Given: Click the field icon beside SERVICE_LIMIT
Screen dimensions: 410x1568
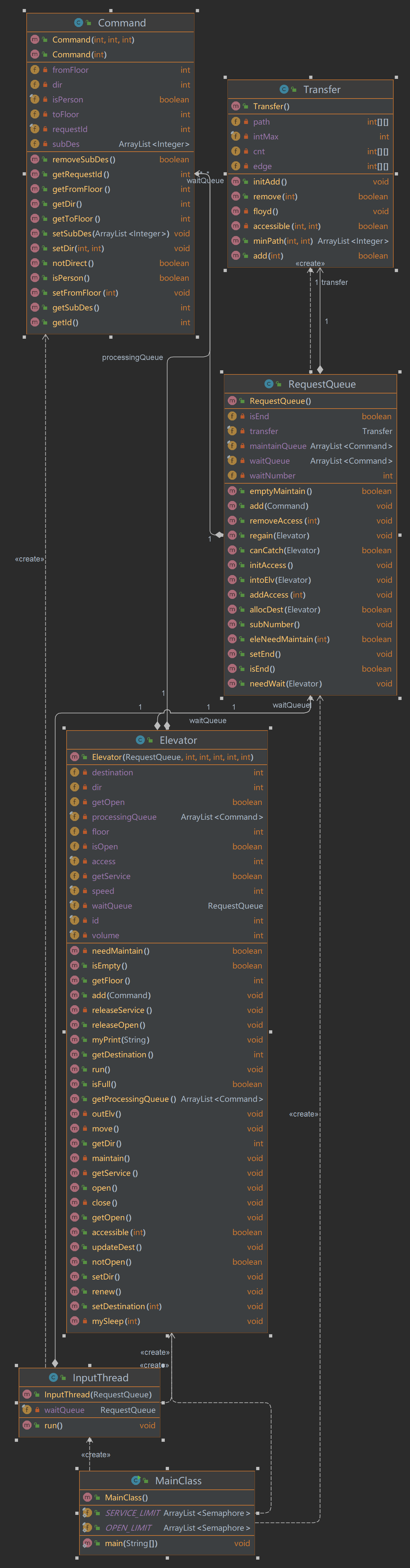Looking at the screenshot, I should click(87, 1513).
